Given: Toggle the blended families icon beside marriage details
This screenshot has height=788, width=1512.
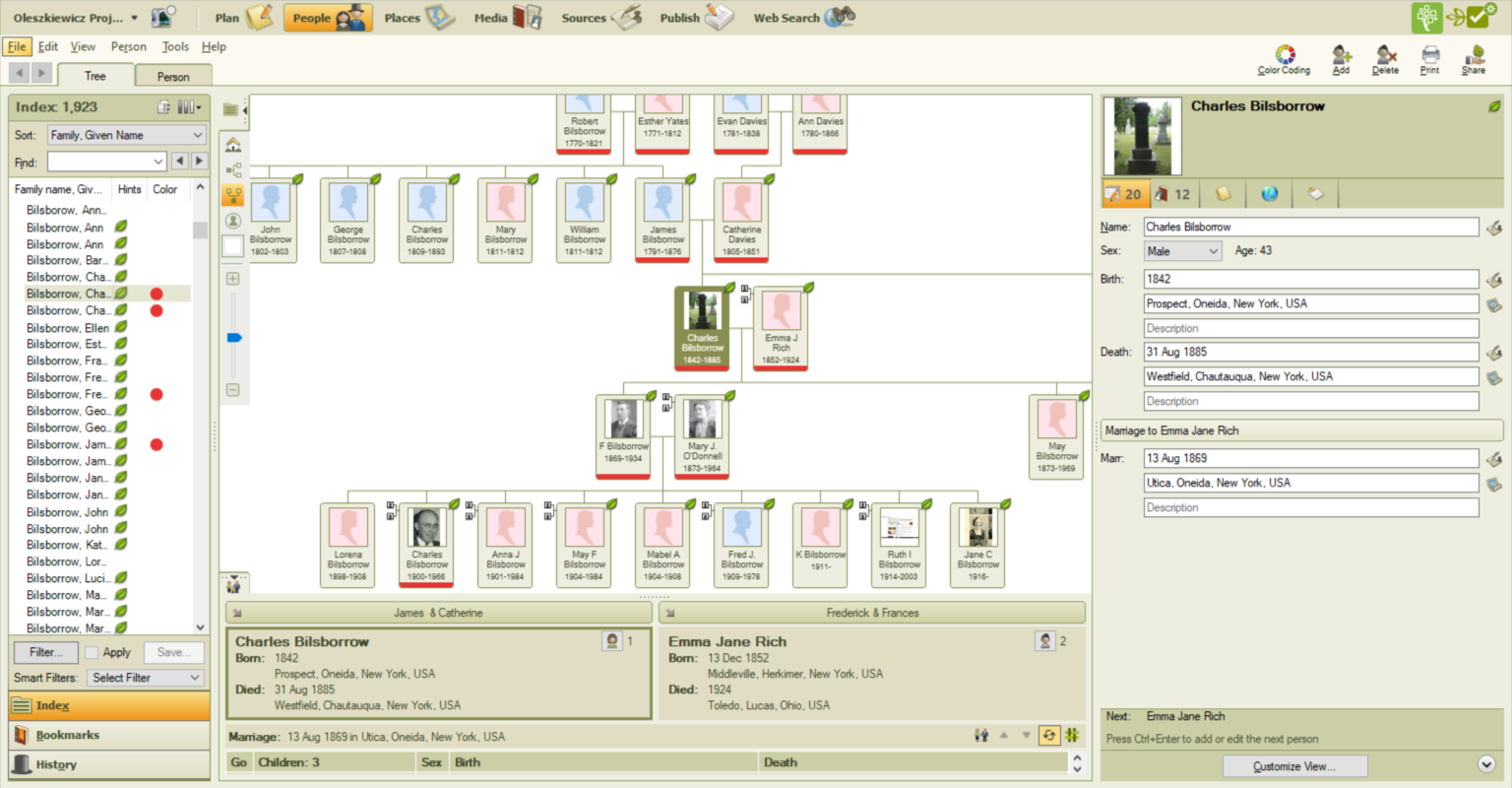Looking at the screenshot, I should [x=1072, y=735].
